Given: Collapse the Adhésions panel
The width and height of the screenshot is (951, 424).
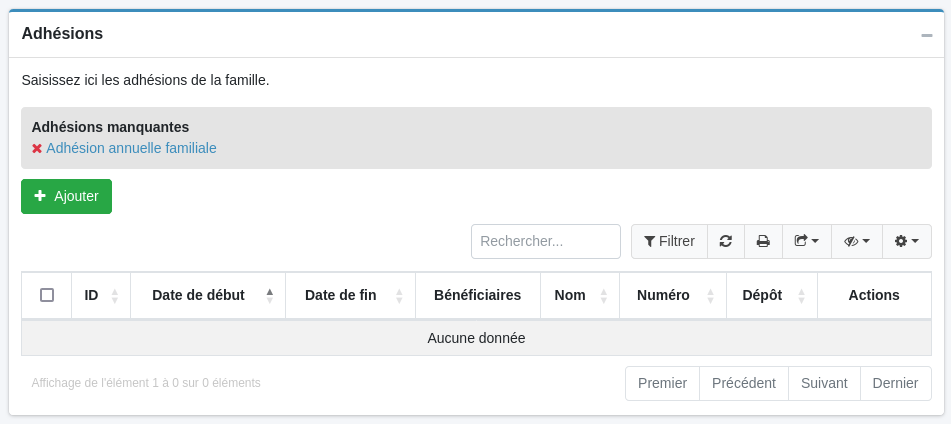Looking at the screenshot, I should point(927,35).
